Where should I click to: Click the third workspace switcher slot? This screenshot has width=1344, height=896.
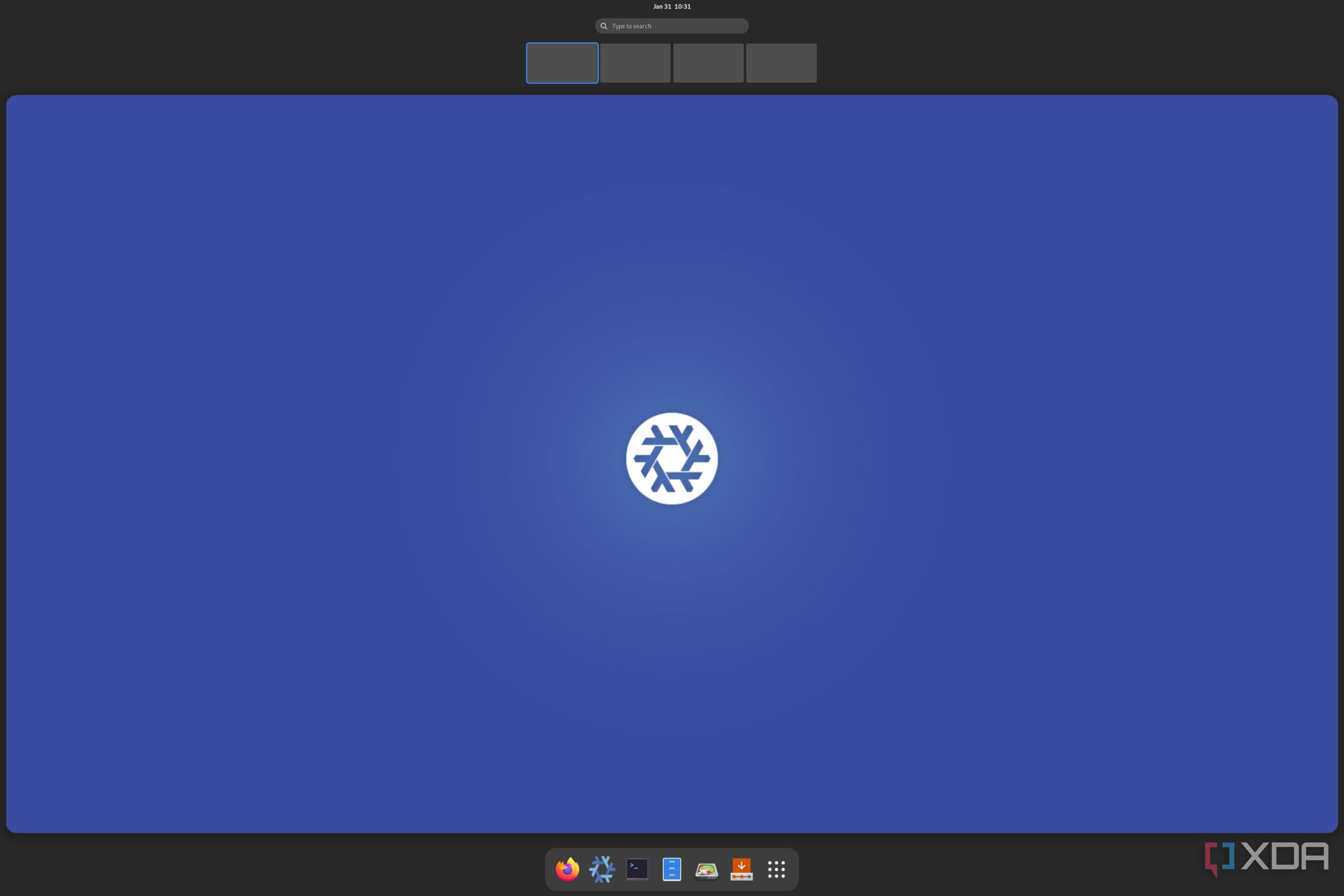[x=707, y=62]
